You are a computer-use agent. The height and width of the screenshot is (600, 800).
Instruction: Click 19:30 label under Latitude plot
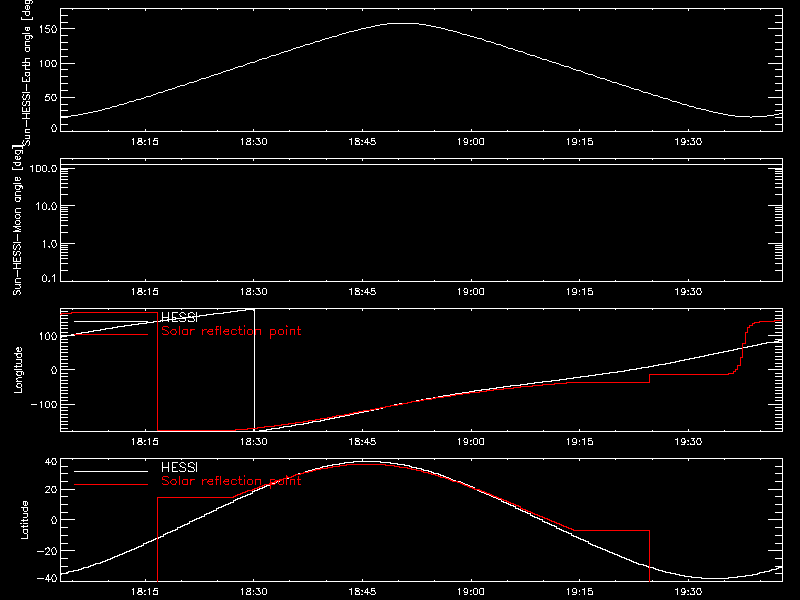pos(688,592)
